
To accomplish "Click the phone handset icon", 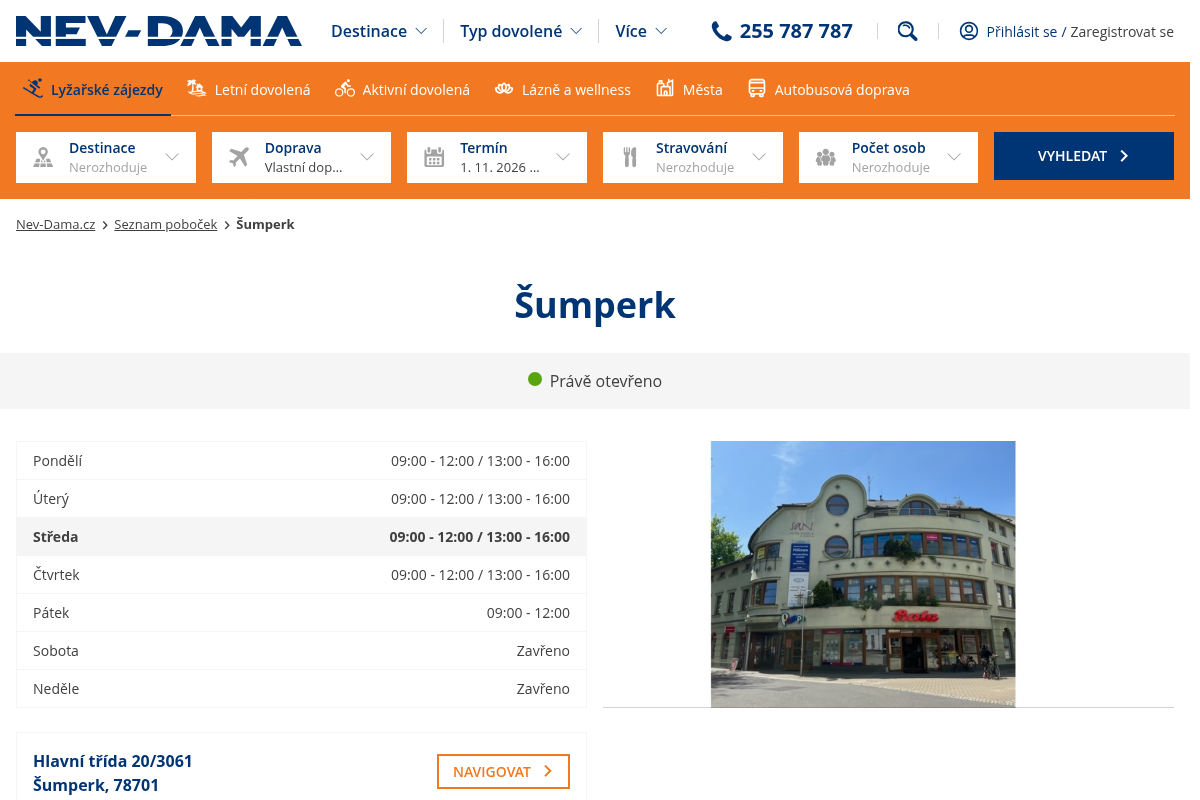I will [x=721, y=31].
